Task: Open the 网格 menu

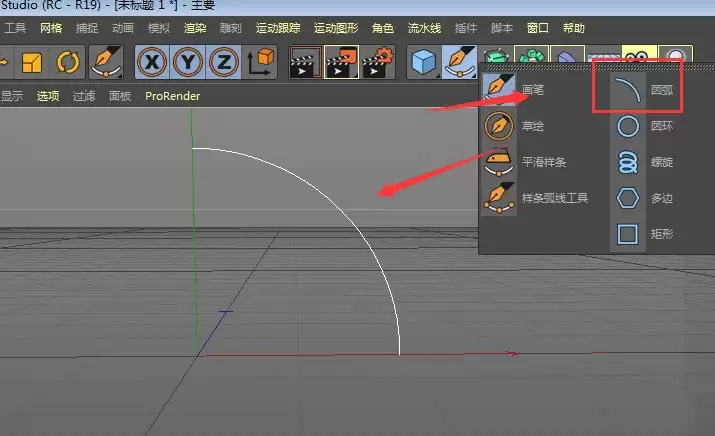Action: pos(51,28)
